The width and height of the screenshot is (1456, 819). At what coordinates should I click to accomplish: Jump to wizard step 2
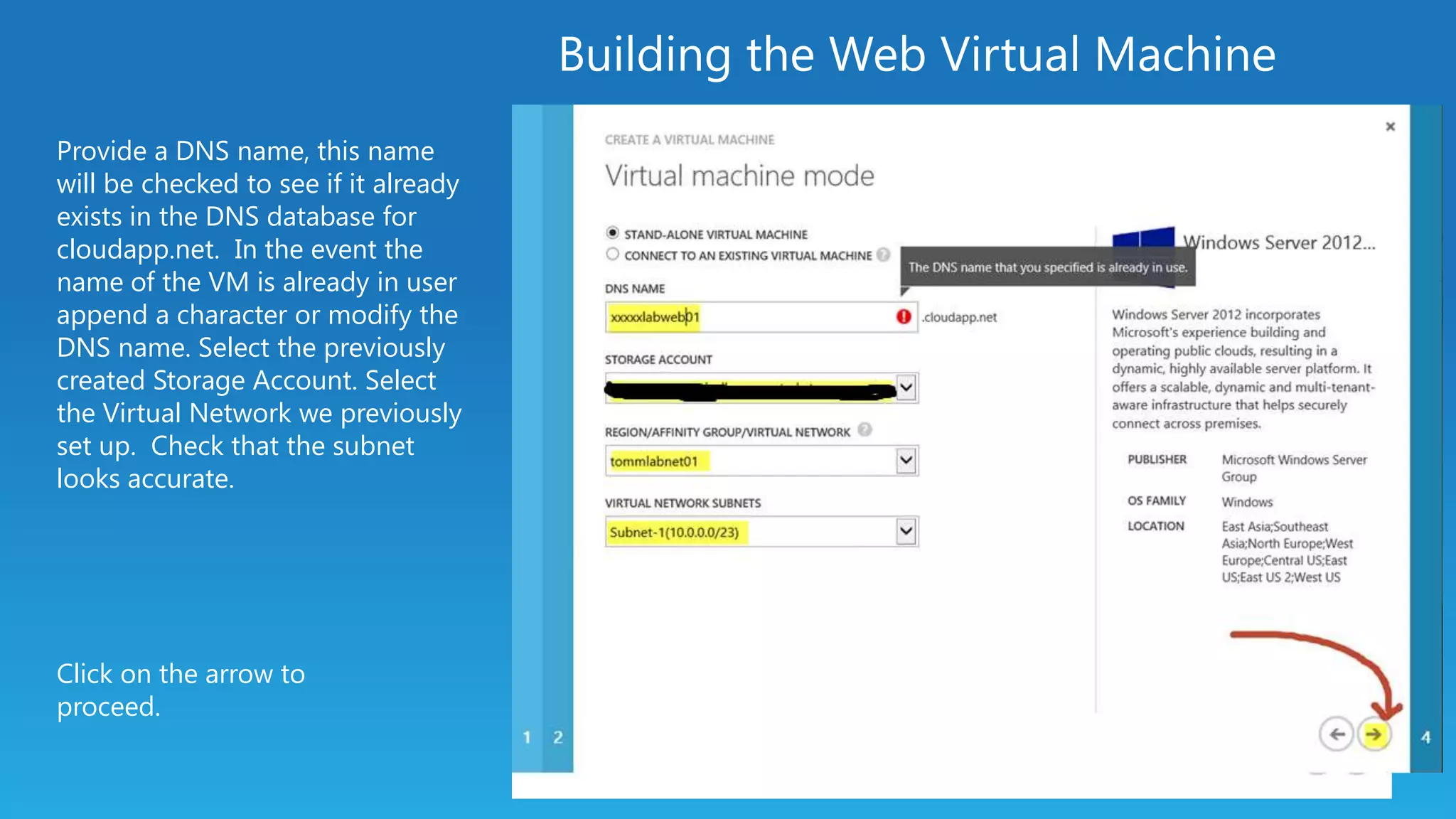(558, 737)
